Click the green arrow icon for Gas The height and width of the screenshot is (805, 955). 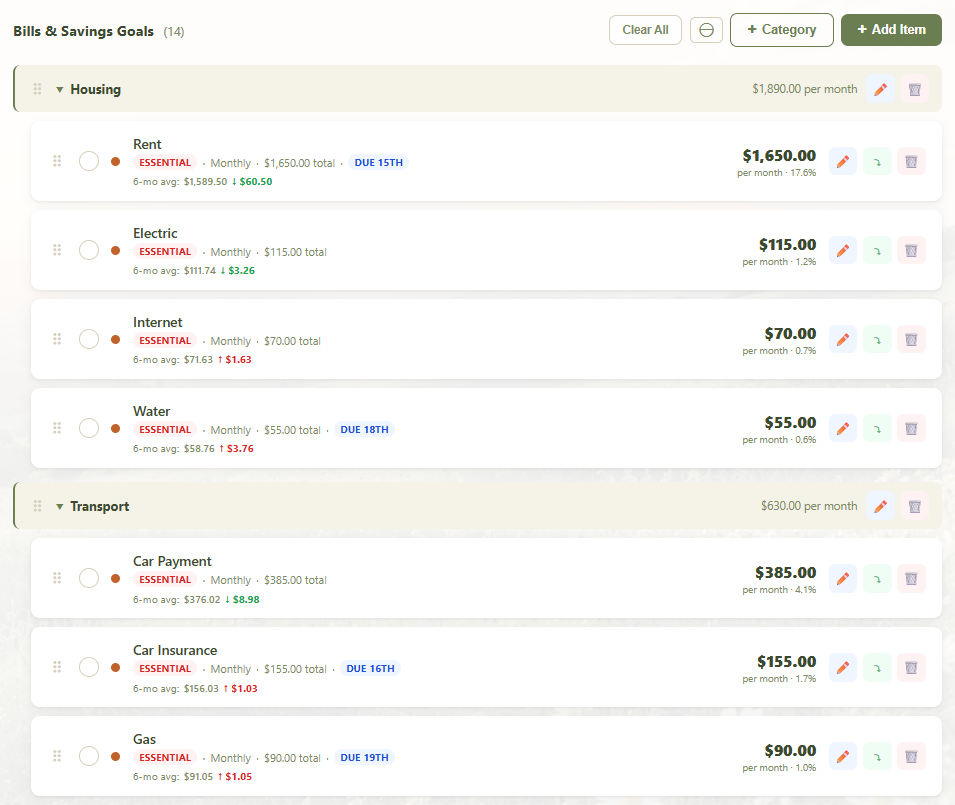pyautogui.click(x=877, y=756)
